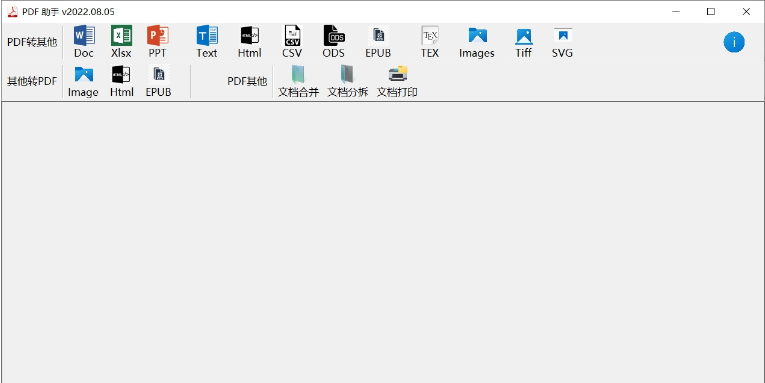Click the PDF 助手 app icon in title bar
The width and height of the screenshot is (765, 383).
13,12
